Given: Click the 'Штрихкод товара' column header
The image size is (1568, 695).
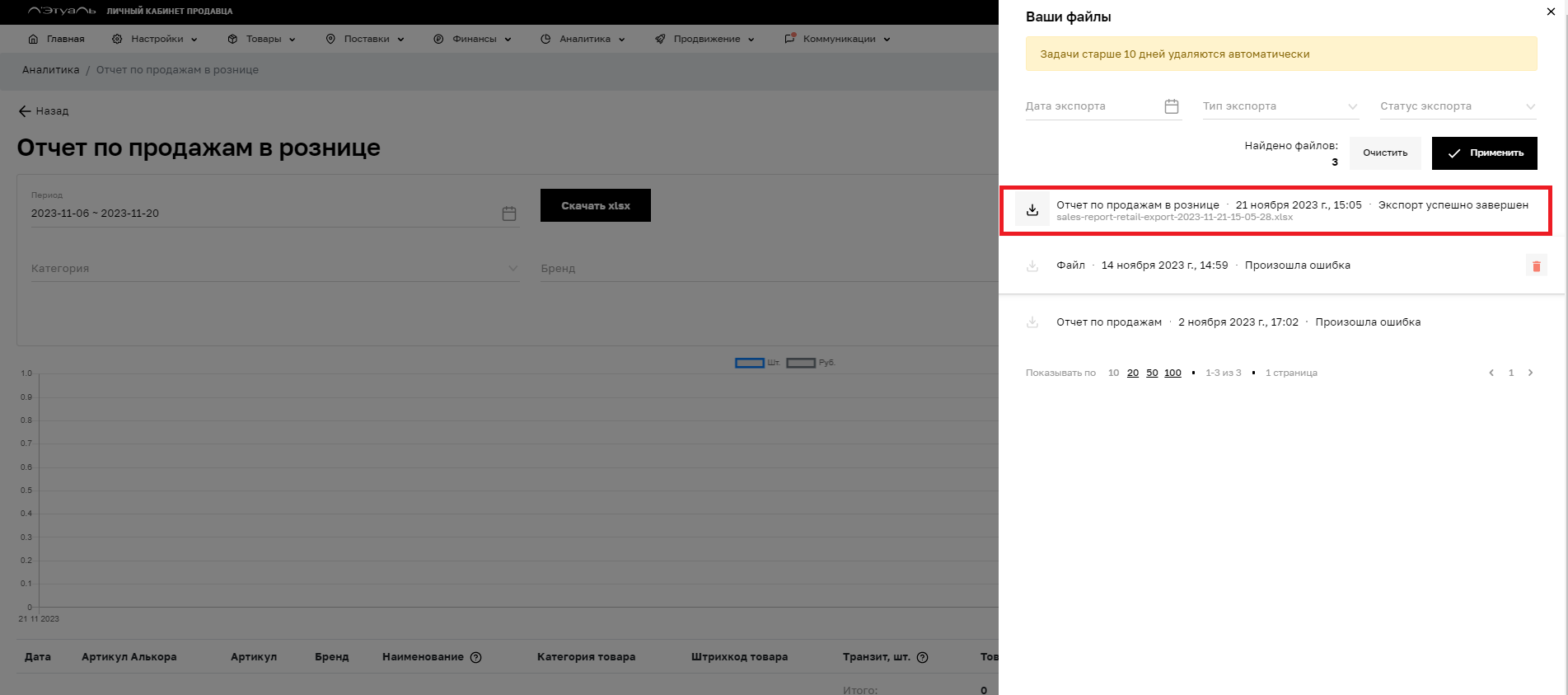Looking at the screenshot, I should click(739, 657).
